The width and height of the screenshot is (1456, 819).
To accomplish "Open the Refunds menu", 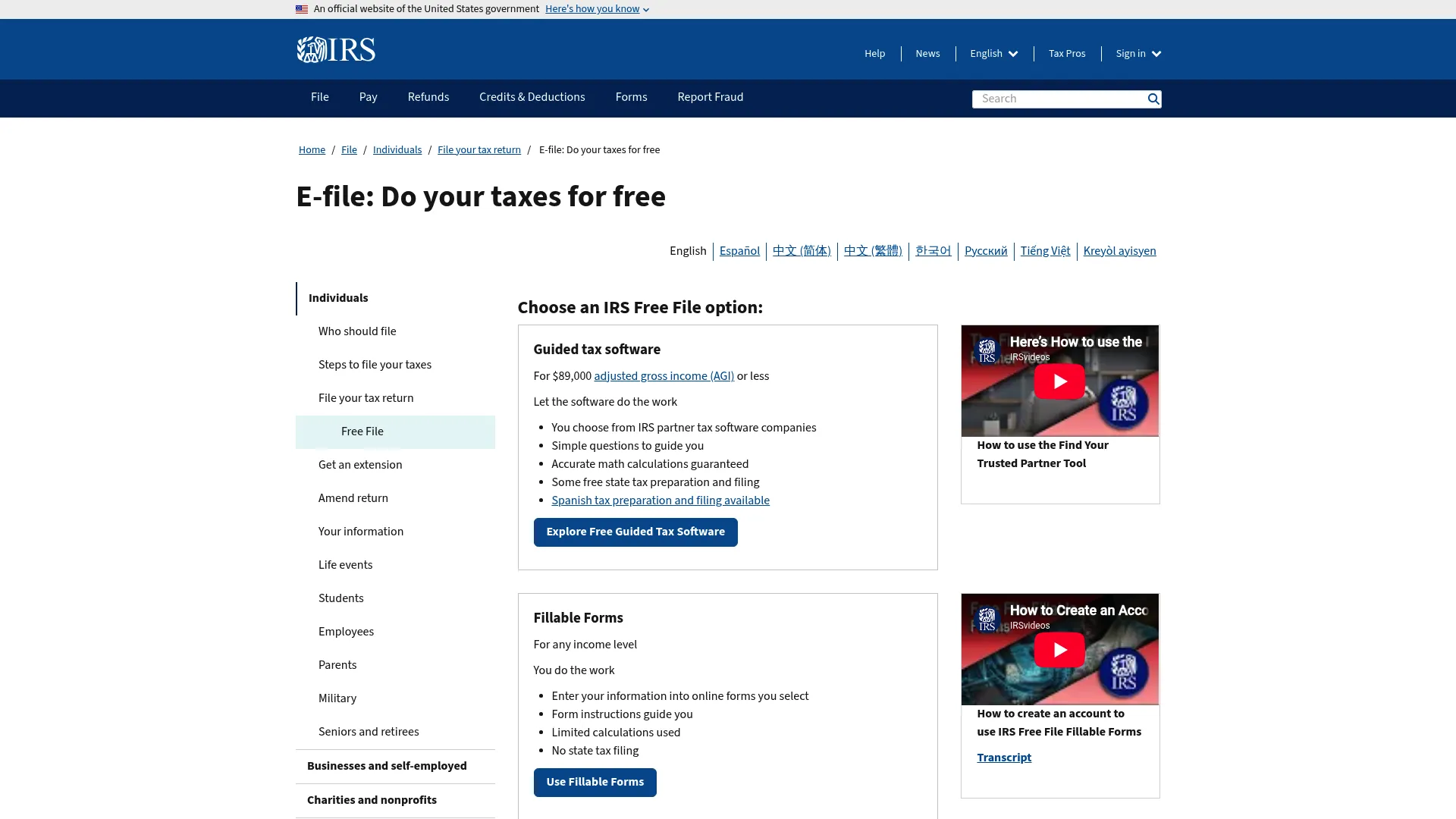I will click(428, 97).
